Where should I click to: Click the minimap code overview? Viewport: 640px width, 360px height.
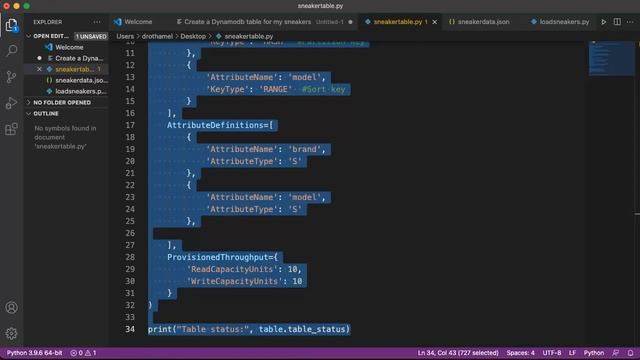pyautogui.click(x=611, y=58)
